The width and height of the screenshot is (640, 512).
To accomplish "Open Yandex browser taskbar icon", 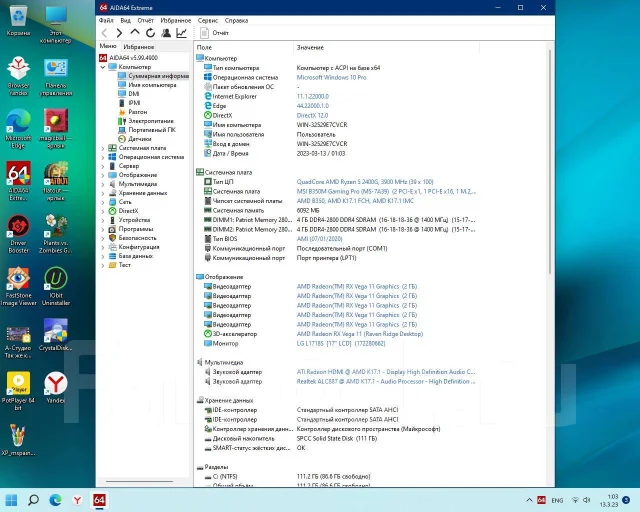I will pyautogui.click(x=78, y=500).
